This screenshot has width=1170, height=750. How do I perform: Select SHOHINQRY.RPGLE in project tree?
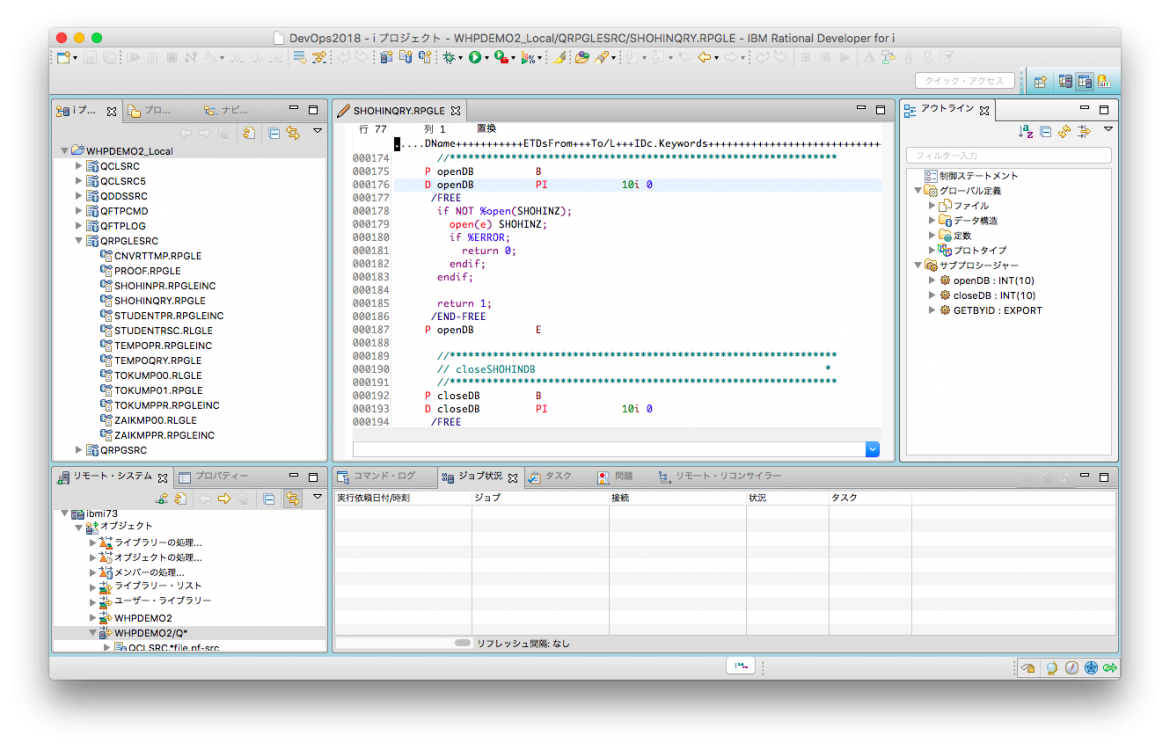(x=159, y=300)
